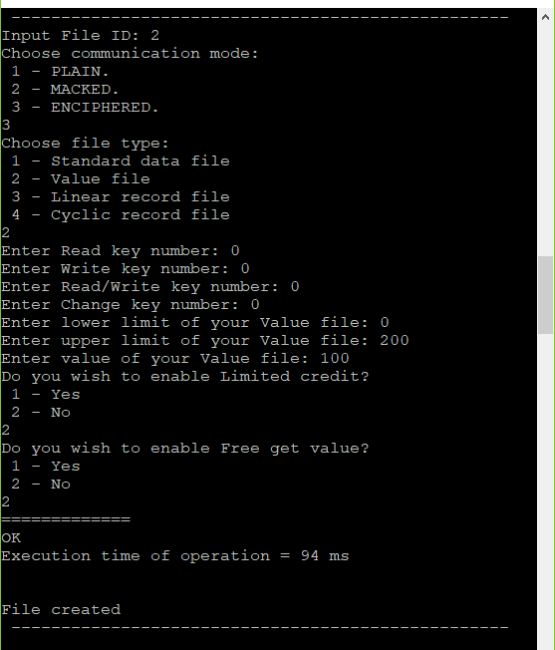Click the '1 - Standard data file' line
Image resolution: width=555 pixels, height=650 pixels.
click(120, 161)
